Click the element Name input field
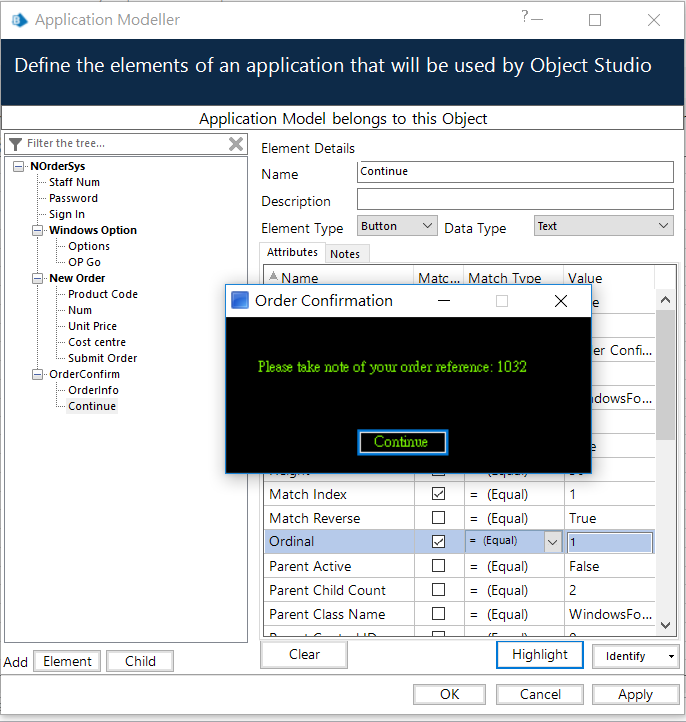The image size is (686, 722). point(515,172)
